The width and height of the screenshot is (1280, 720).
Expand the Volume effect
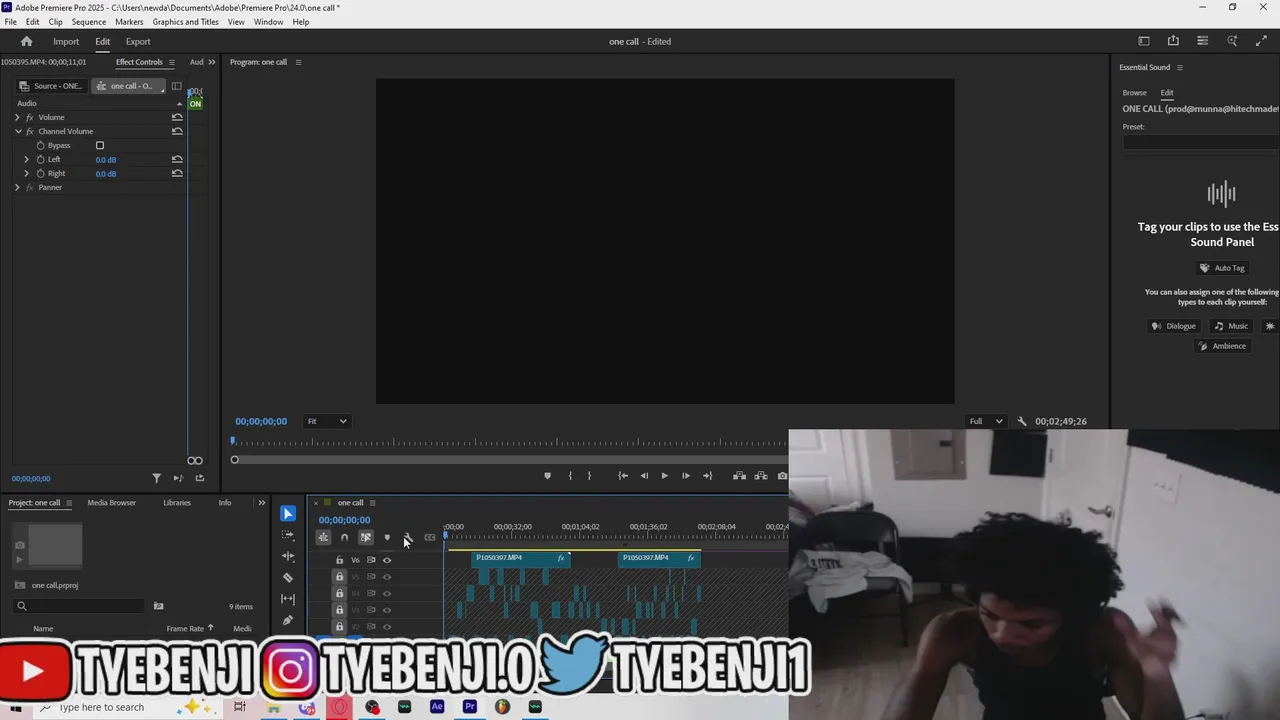[17, 117]
